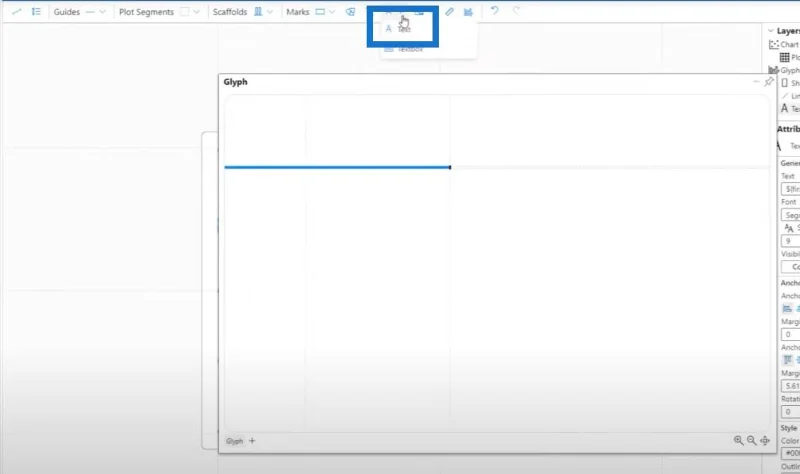Screen dimensions: 800x474
Task: Select left horizontal anchor alignment icon
Action: click(x=787, y=309)
